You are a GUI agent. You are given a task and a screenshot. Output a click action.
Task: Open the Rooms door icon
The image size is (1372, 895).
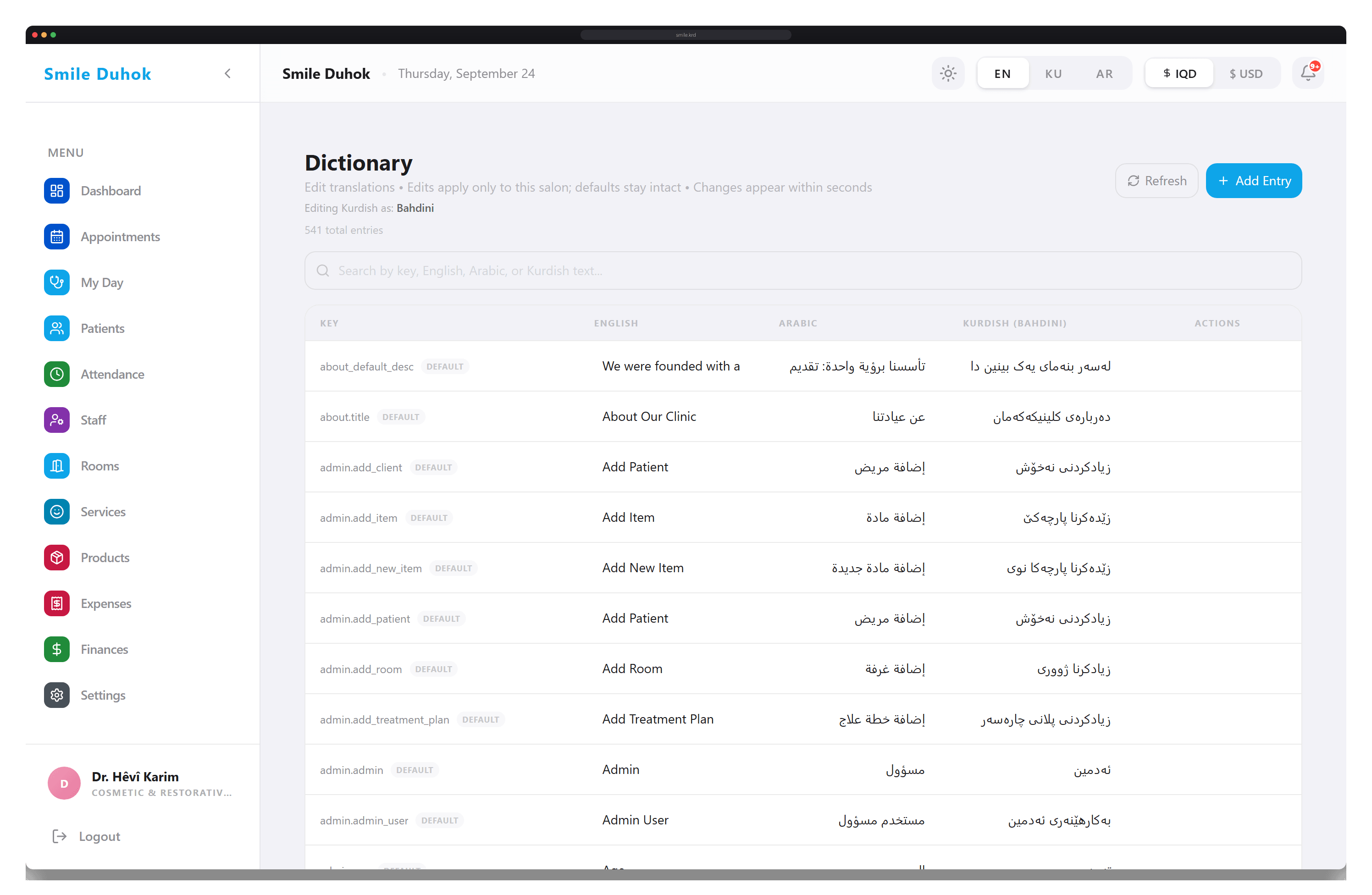click(56, 466)
